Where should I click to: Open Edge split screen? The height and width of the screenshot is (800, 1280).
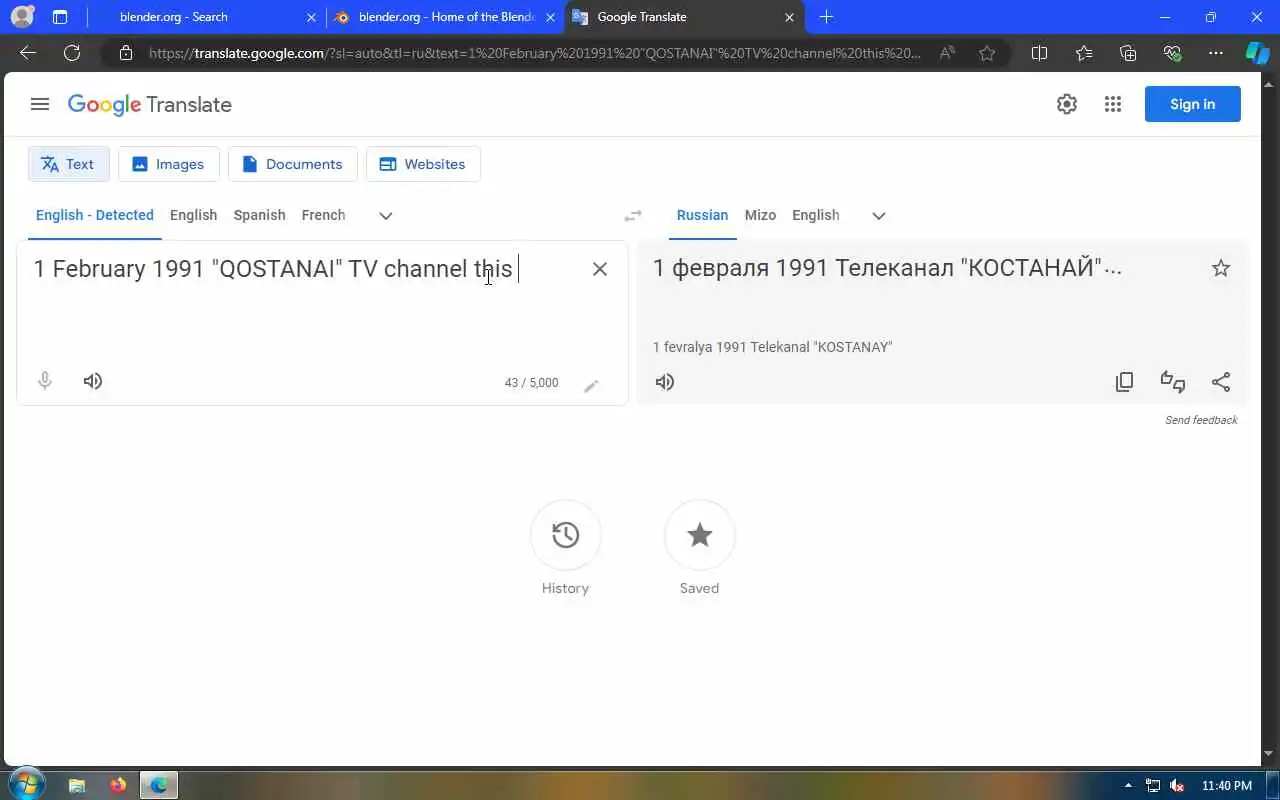click(x=1039, y=53)
